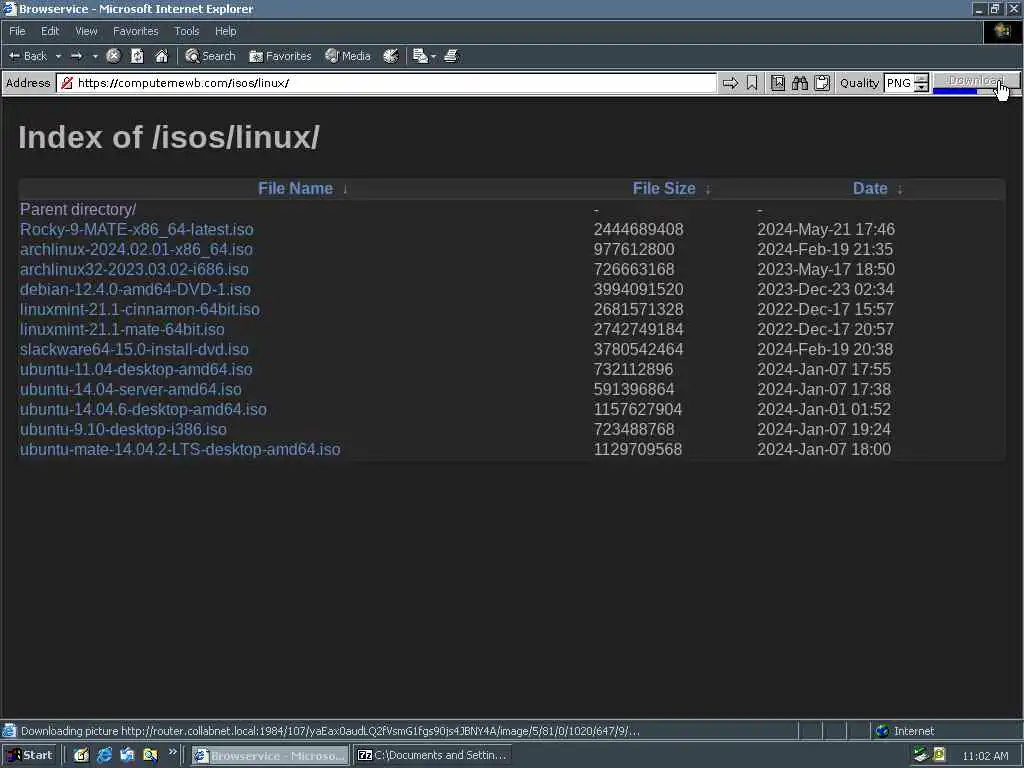The width and height of the screenshot is (1024, 768).
Task: Click the Internet Explorer quick launch icon
Action: tap(104, 755)
